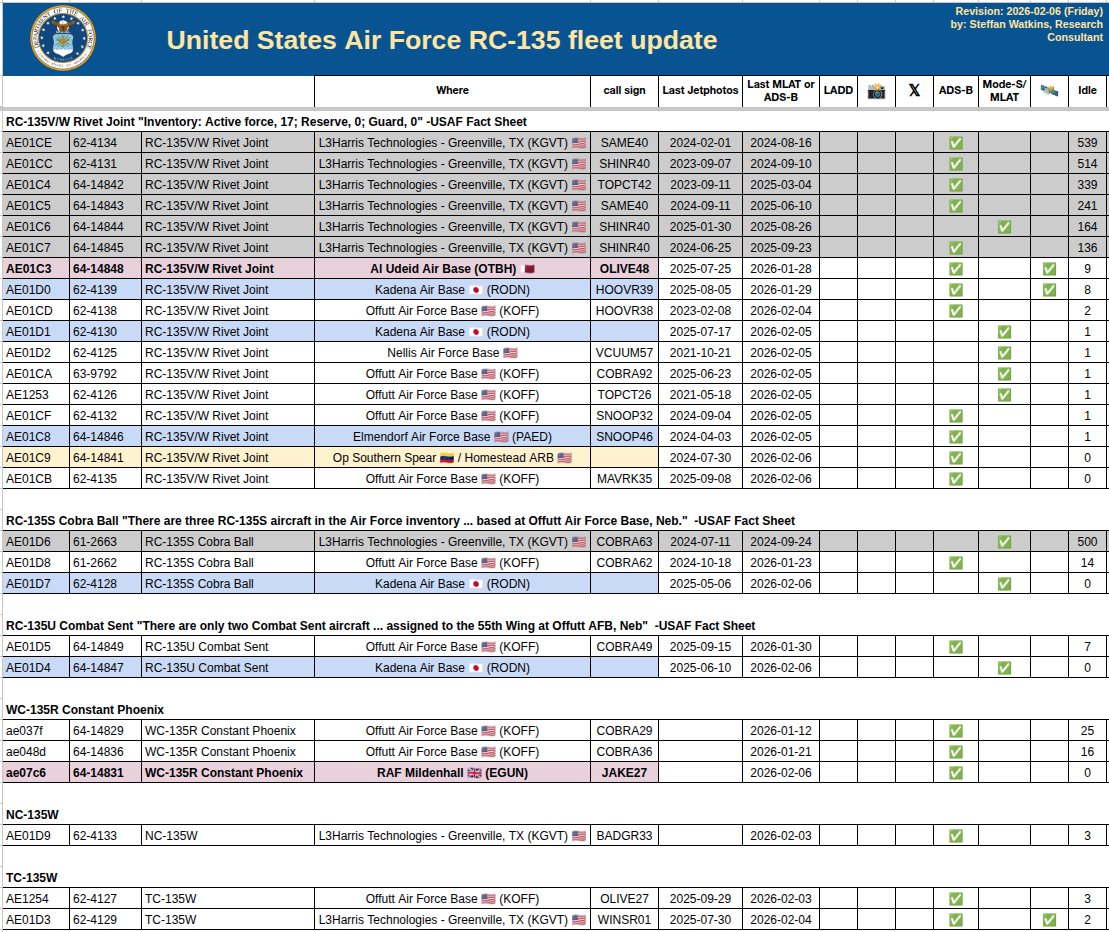The height and width of the screenshot is (932, 1109).
Task: Select the Last Jetphotos date 2021-10-21
Action: pos(700,353)
